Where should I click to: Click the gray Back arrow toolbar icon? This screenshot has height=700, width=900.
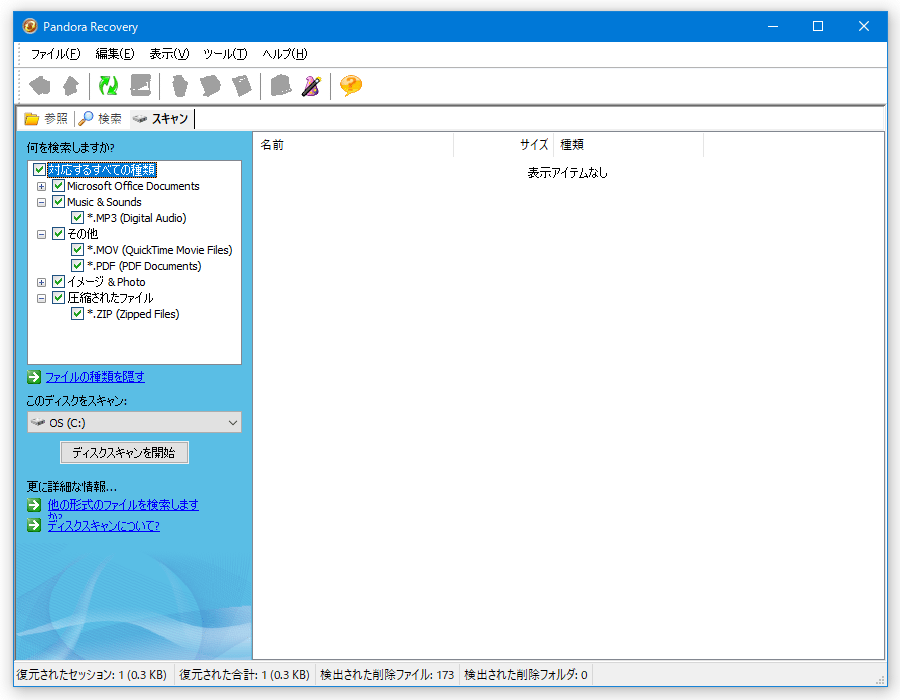(40, 86)
